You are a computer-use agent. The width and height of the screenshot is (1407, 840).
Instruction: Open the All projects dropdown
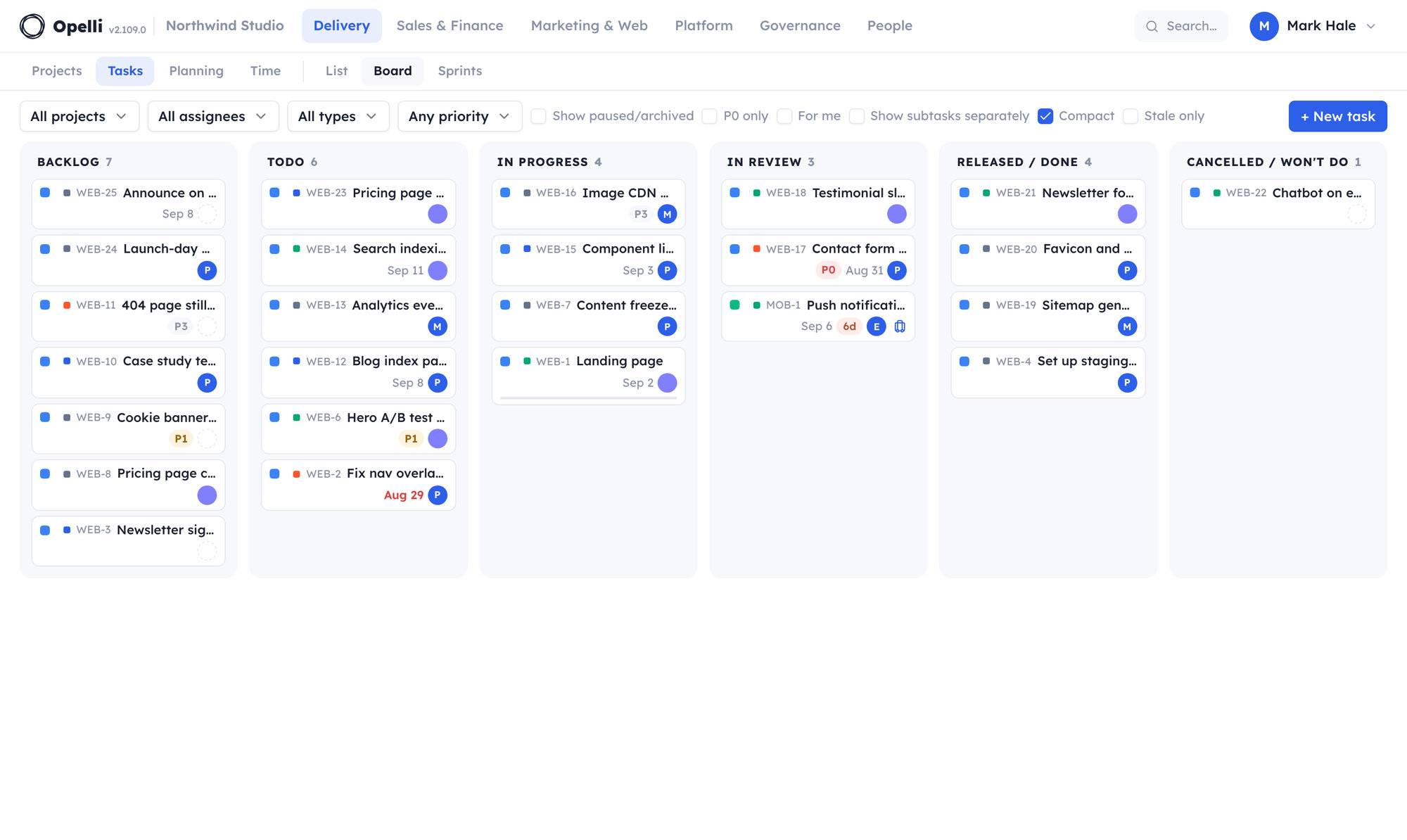pyautogui.click(x=79, y=116)
